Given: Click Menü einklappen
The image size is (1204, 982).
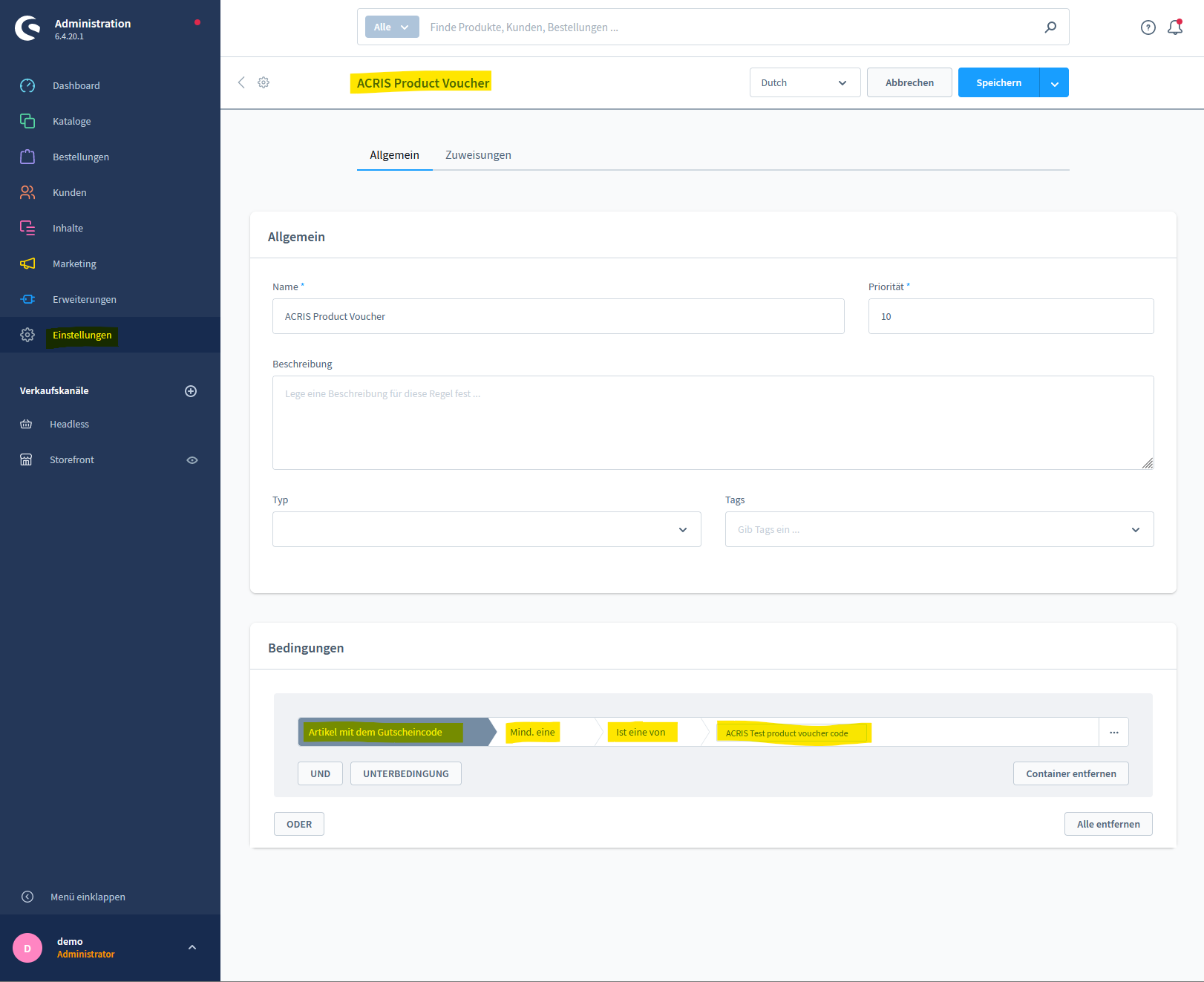Looking at the screenshot, I should click(x=88, y=897).
